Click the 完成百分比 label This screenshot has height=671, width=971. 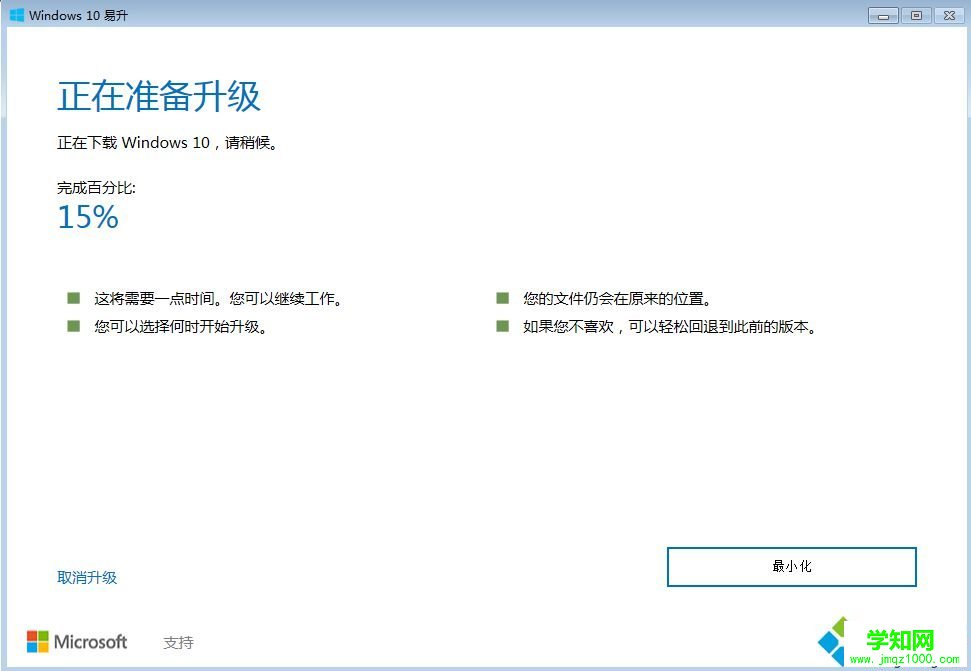[94, 186]
